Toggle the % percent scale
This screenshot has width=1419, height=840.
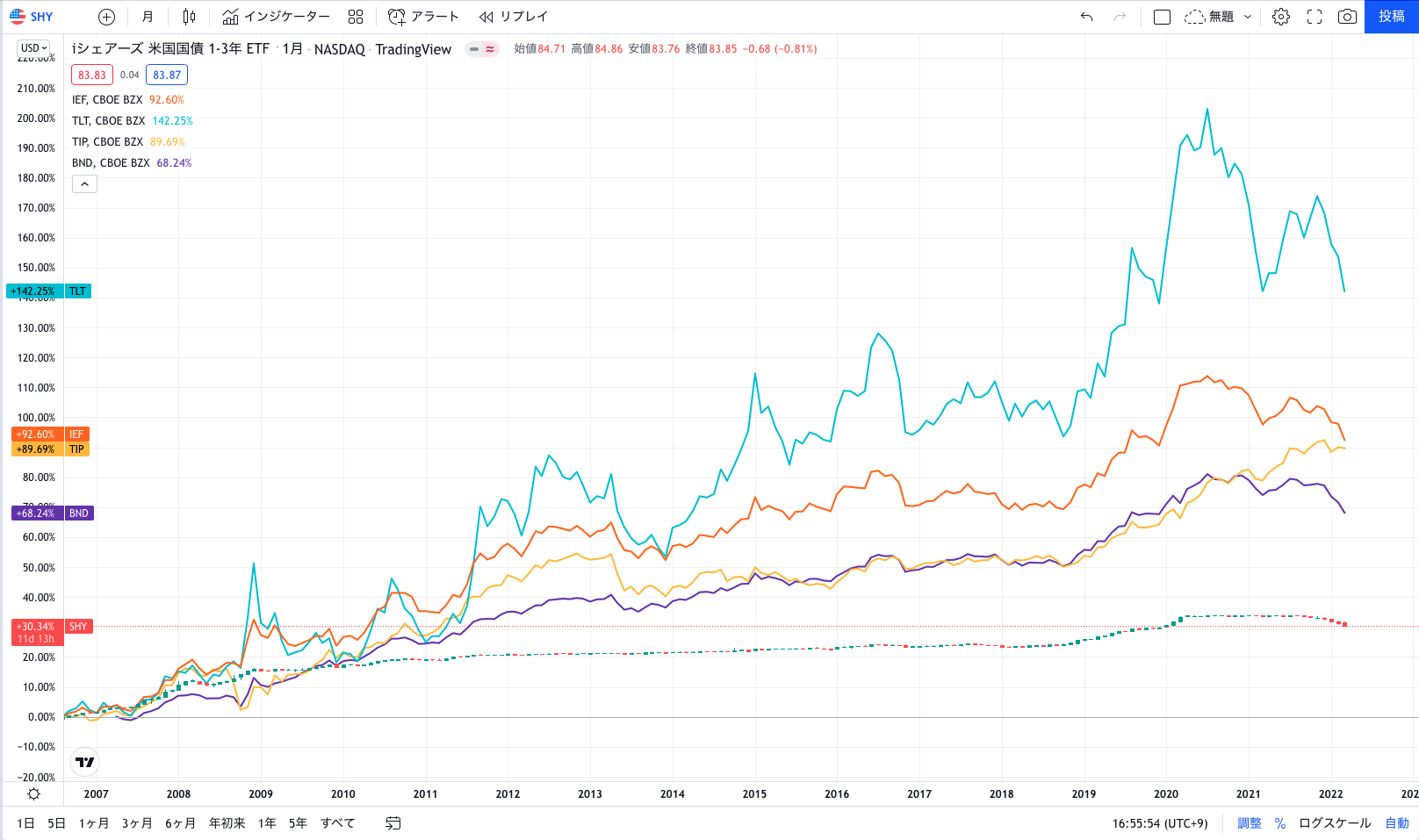pyautogui.click(x=1280, y=823)
